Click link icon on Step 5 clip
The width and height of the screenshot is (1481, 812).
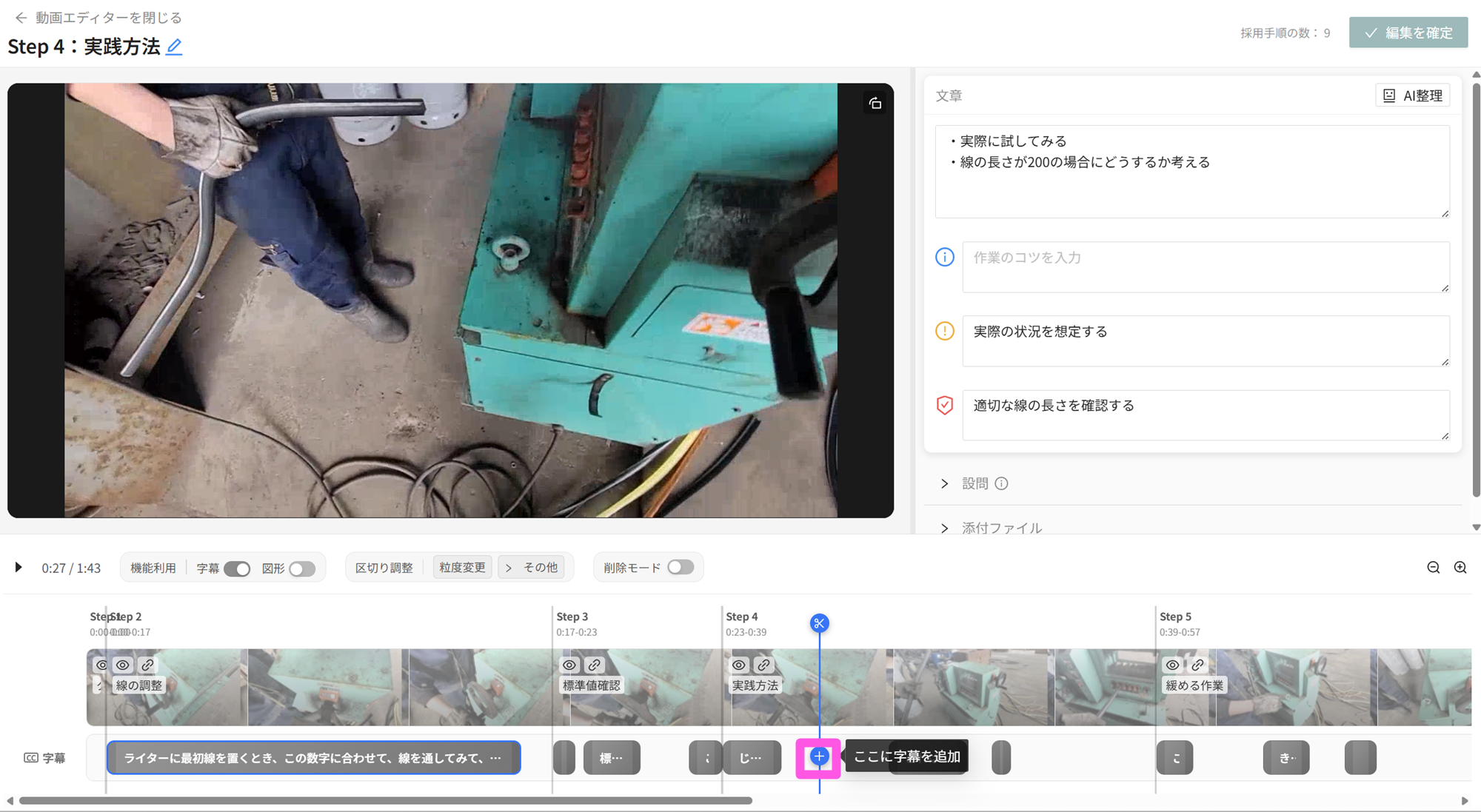[x=1197, y=665]
